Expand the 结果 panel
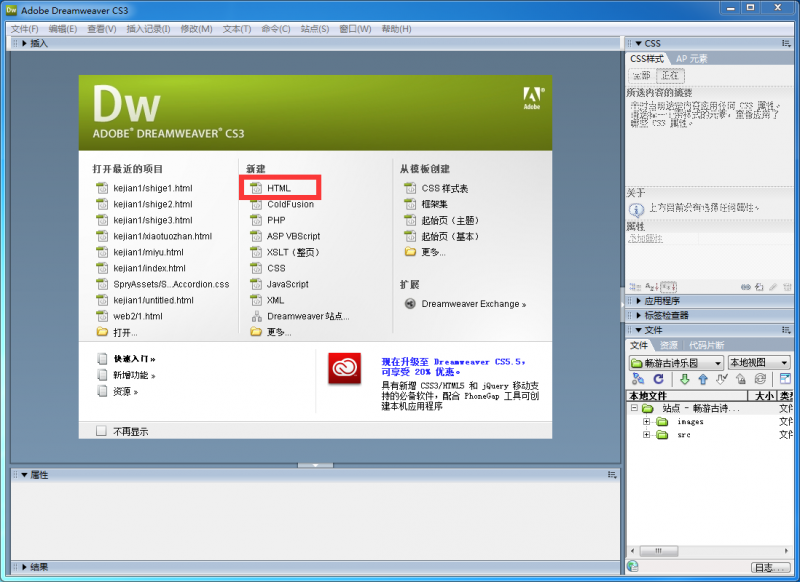This screenshot has height=582, width=800. [24, 567]
